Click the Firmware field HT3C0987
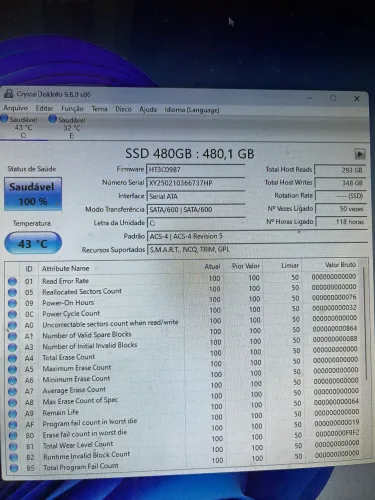 pos(195,169)
